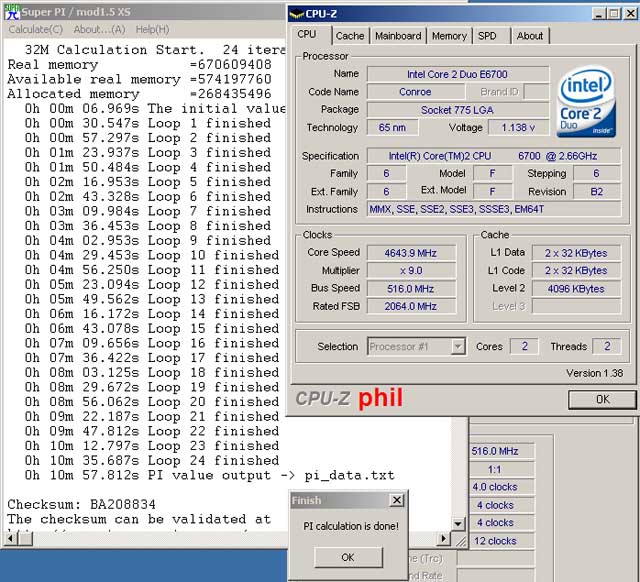Click the 'Loop 1 finished' line
The image size is (640, 582).
[148, 123]
